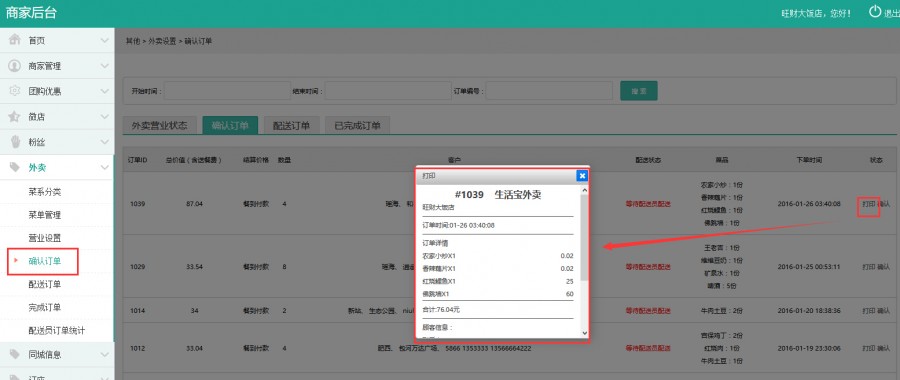Screen dimensions: 900x380
Task: Click the 退出 logout link
Action: click(x=892, y=13)
